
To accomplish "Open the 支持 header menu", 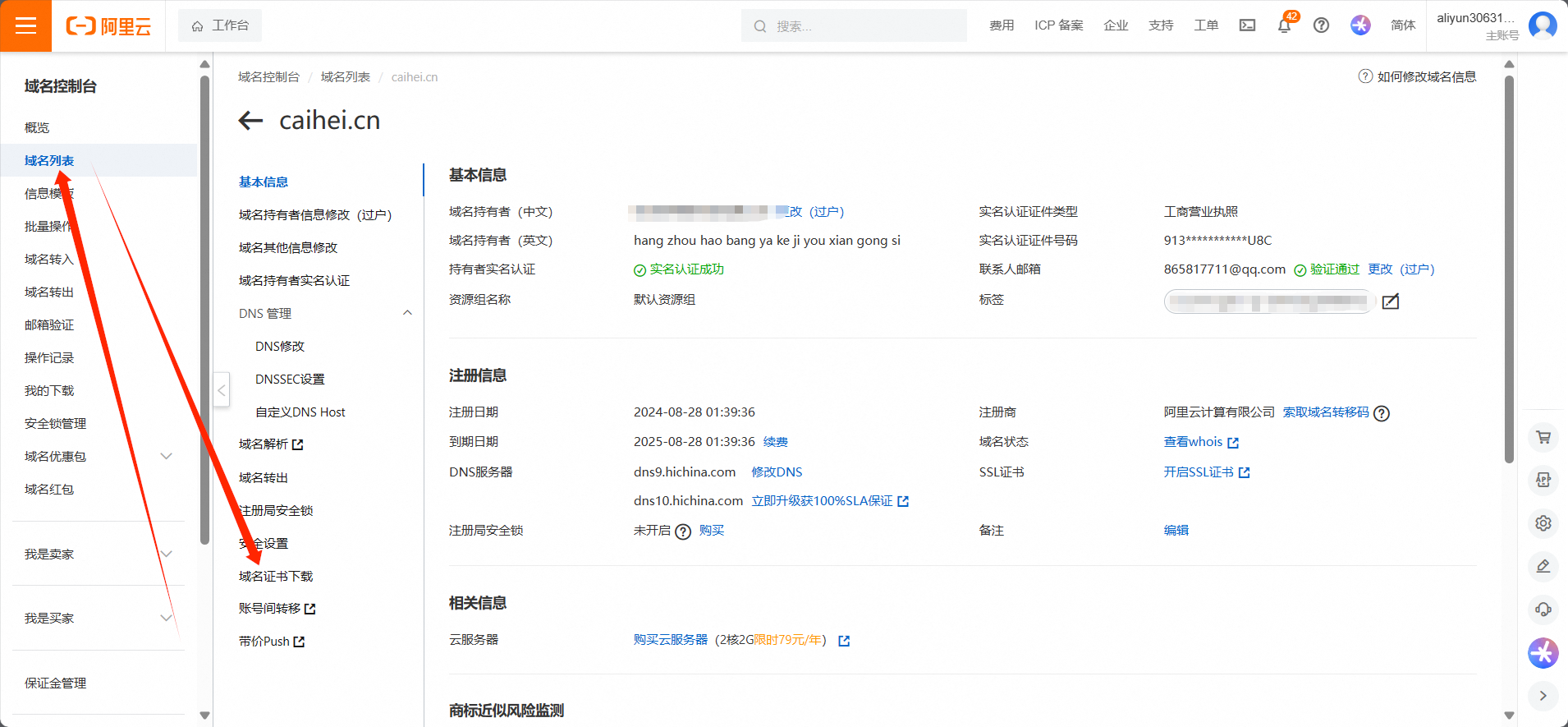I will point(1161,25).
